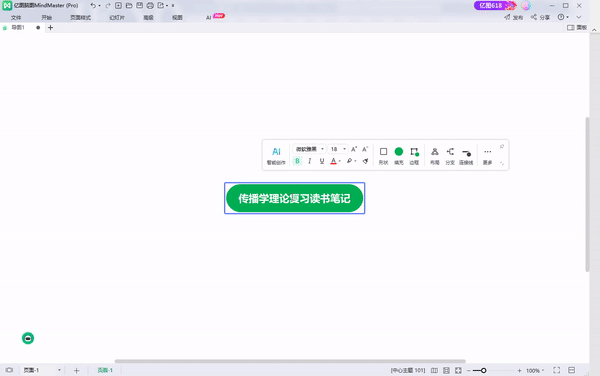This screenshot has height=376, width=600.
Task: Click the New document icon in title bar
Action: (118, 6)
